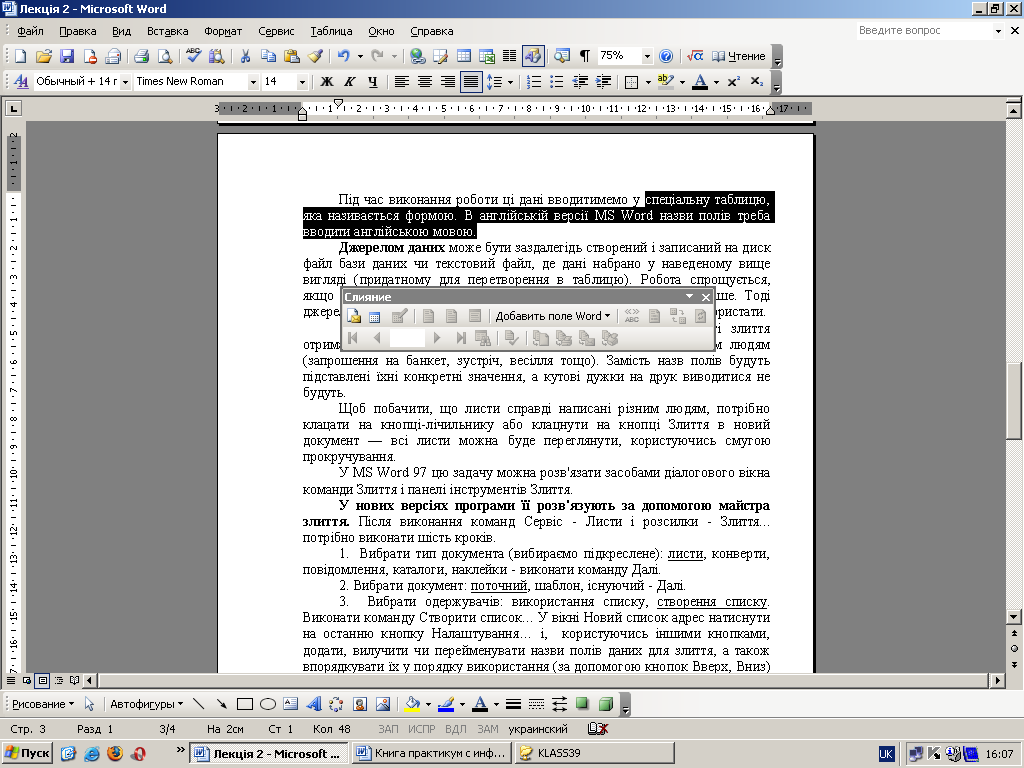Screen dimensions: 1024x768
Task: Pick fill color in drawing toolbar
Action: tap(412, 704)
